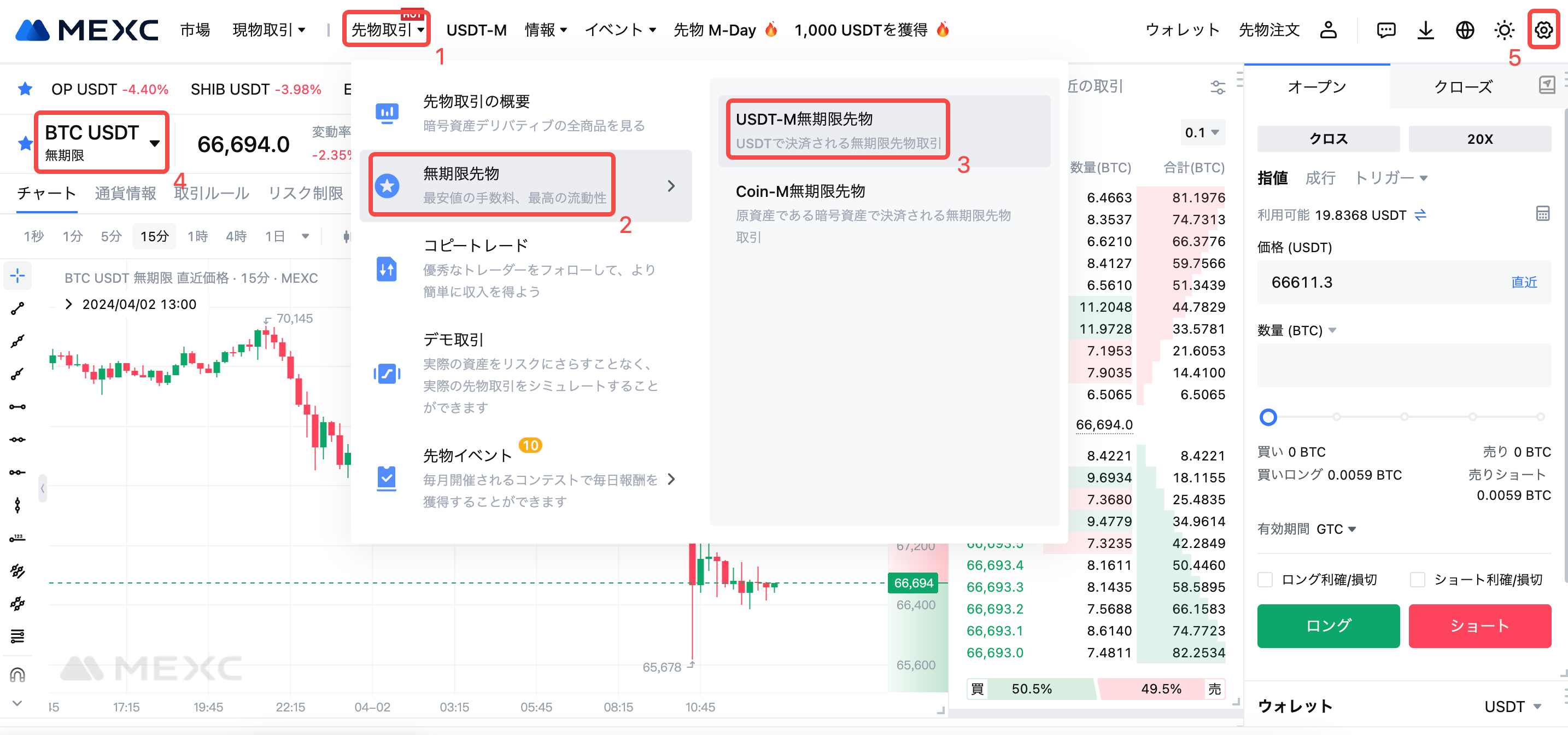Viewport: 1568px width, 735px height.
Task: Expand more chart timeframes arrow after 1日
Action: tap(306, 236)
